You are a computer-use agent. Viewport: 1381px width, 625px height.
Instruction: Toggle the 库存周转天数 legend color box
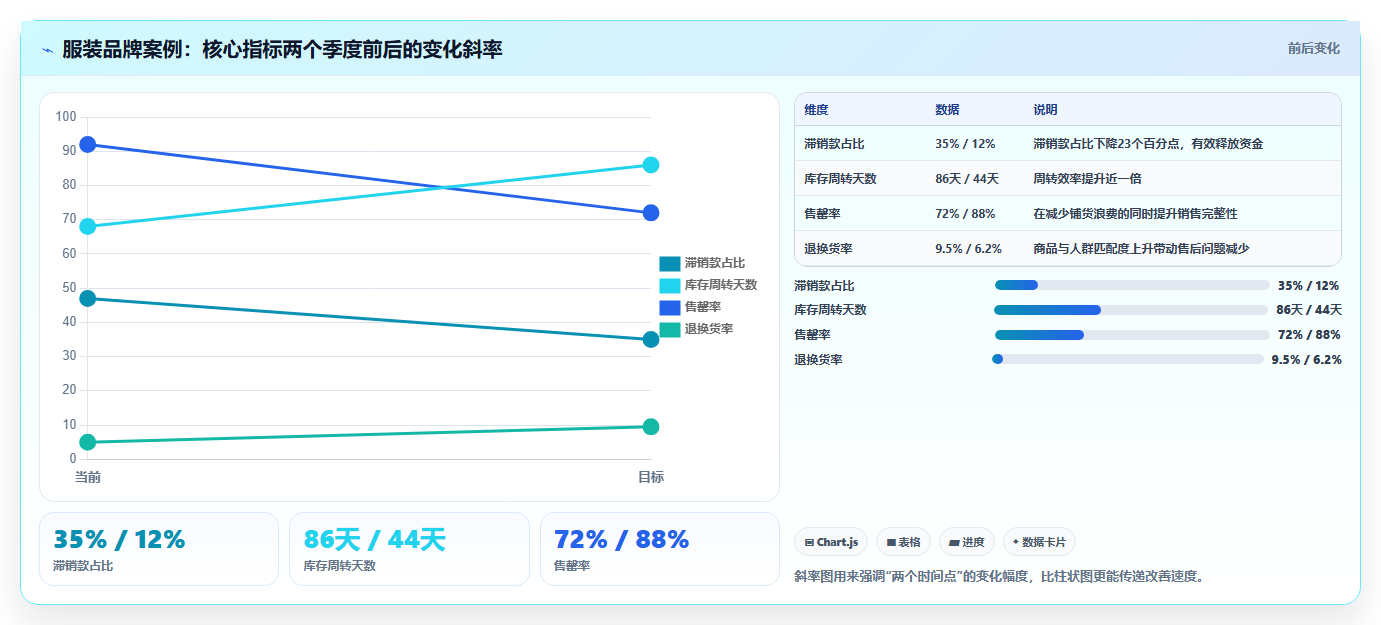[x=670, y=285]
